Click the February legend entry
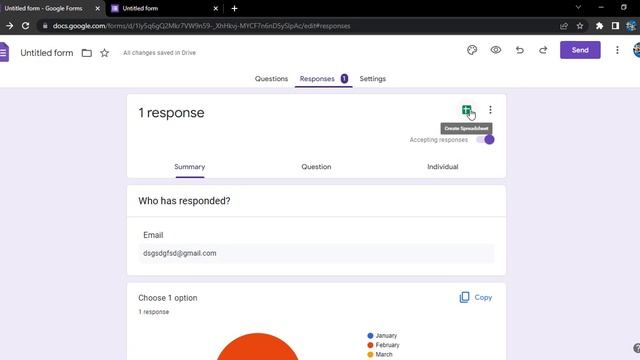This screenshot has height=360, width=640. pyautogui.click(x=383, y=345)
